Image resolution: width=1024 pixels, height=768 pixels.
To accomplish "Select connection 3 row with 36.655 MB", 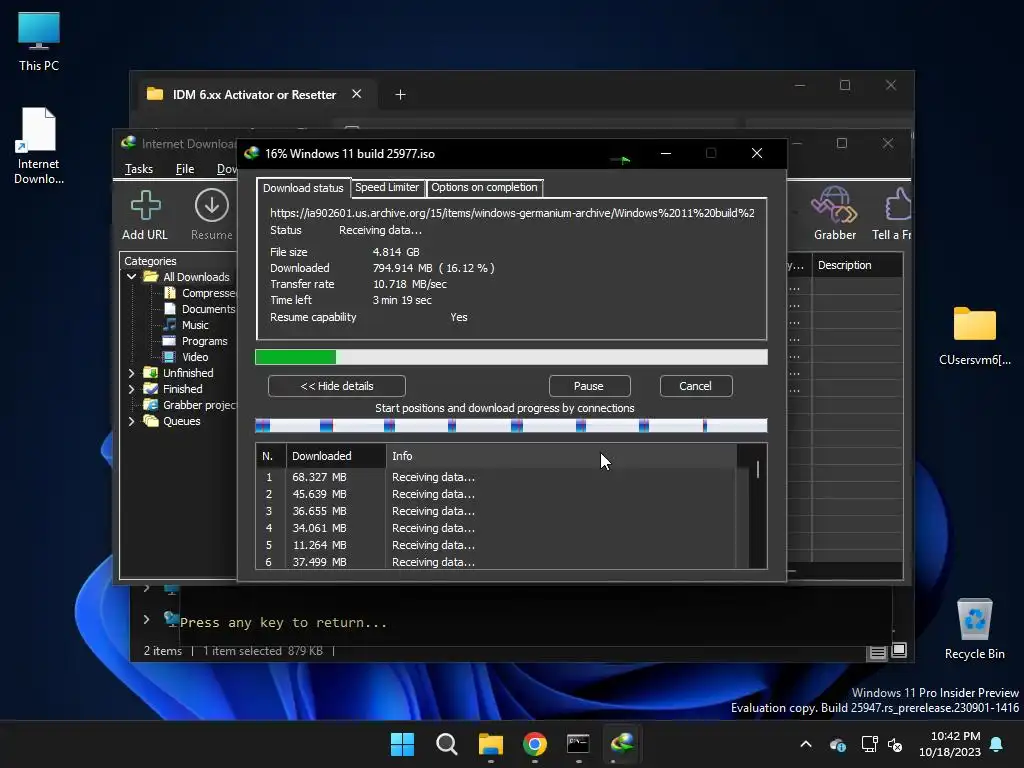I will [496, 511].
